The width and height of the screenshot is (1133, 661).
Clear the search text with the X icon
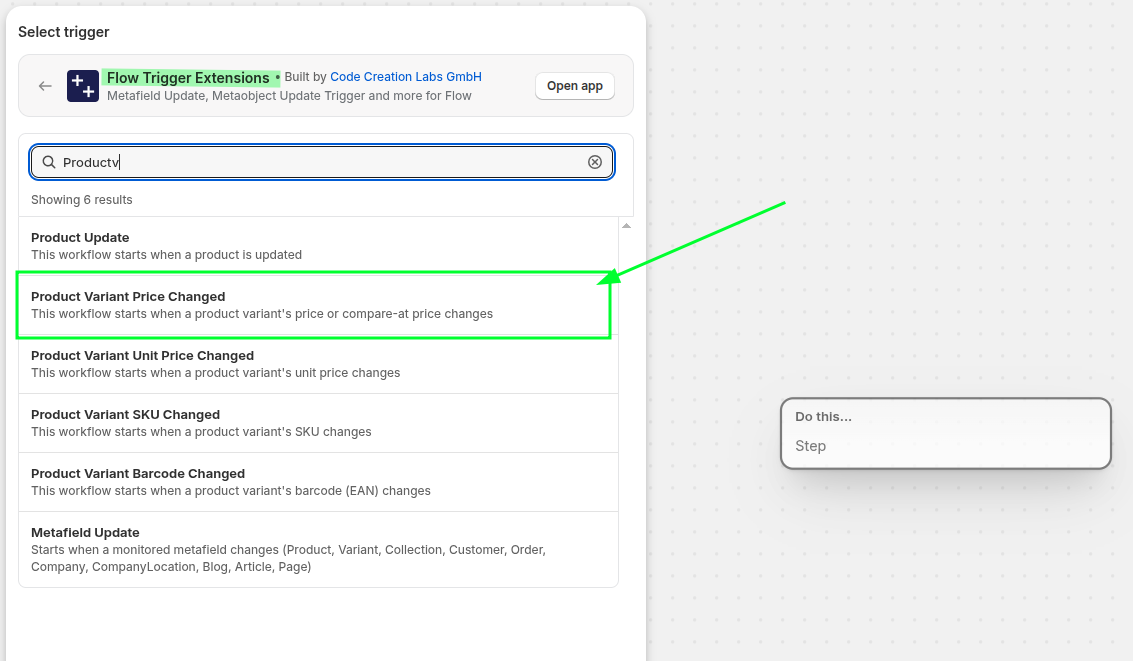pyautogui.click(x=595, y=162)
